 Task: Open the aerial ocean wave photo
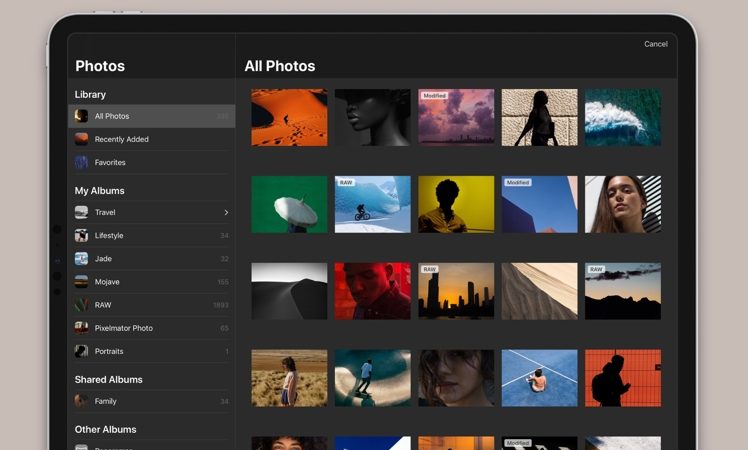622,117
